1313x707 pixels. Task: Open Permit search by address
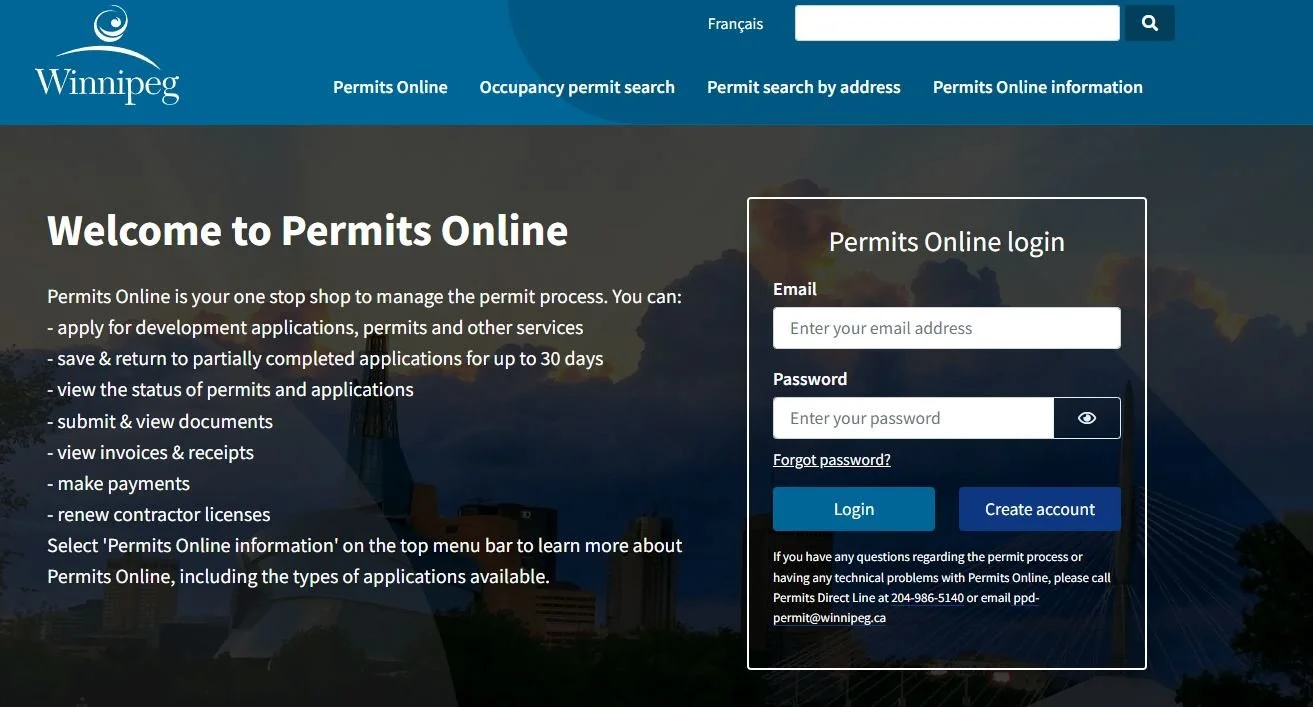(804, 87)
